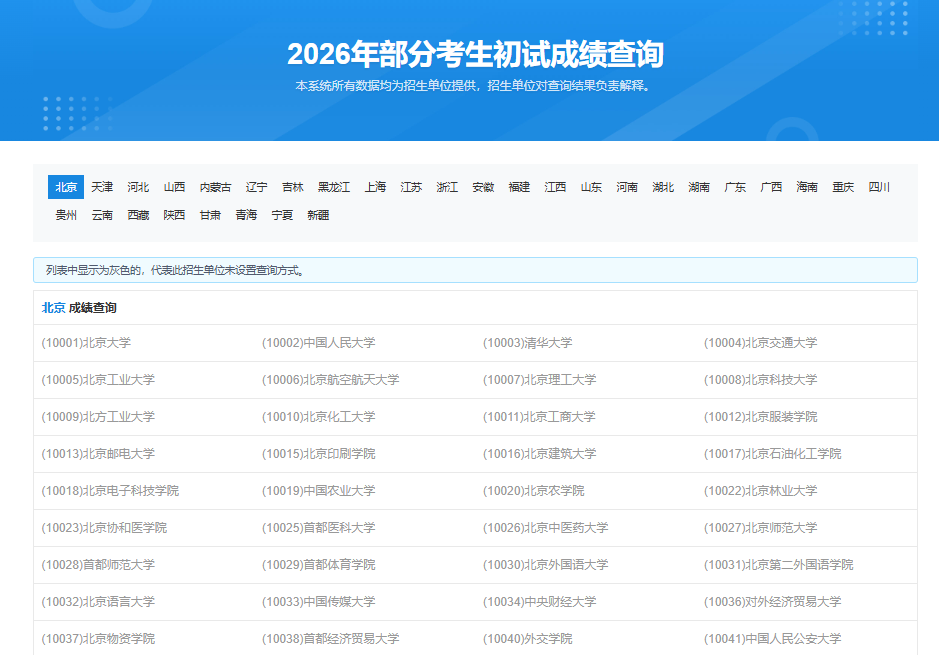
Task: Select the 上海 province tab
Action: [x=375, y=186]
